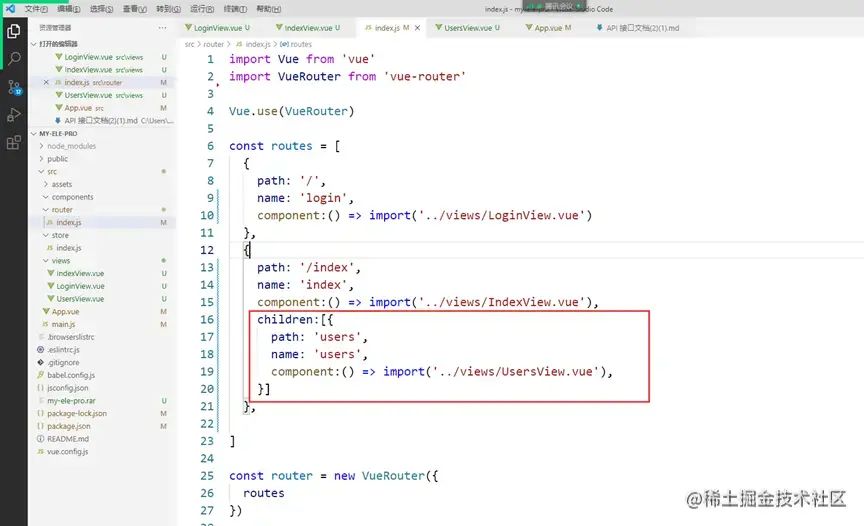Switch to the UsersView.vue tab
864x526 pixels.
pyautogui.click(x=468, y=28)
